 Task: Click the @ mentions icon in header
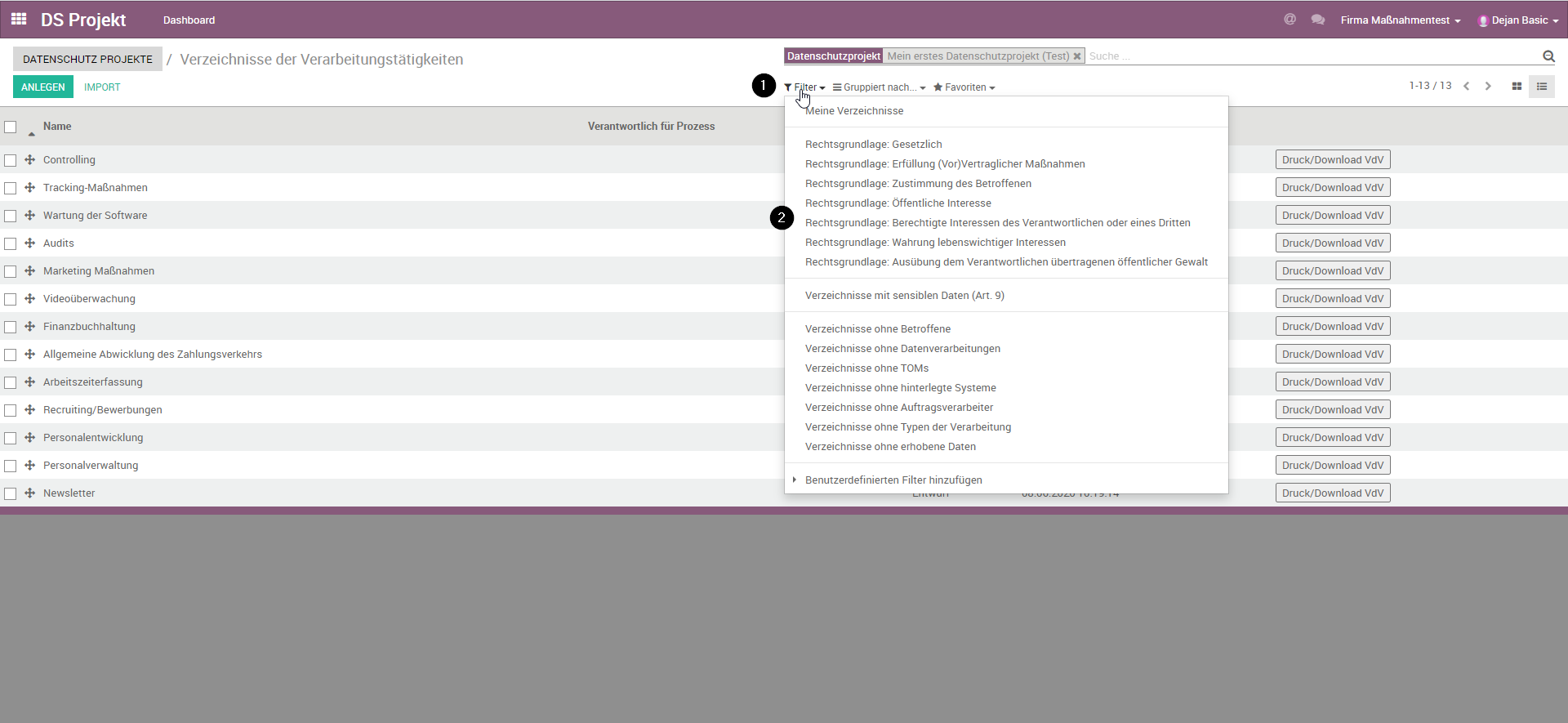[x=1290, y=20]
